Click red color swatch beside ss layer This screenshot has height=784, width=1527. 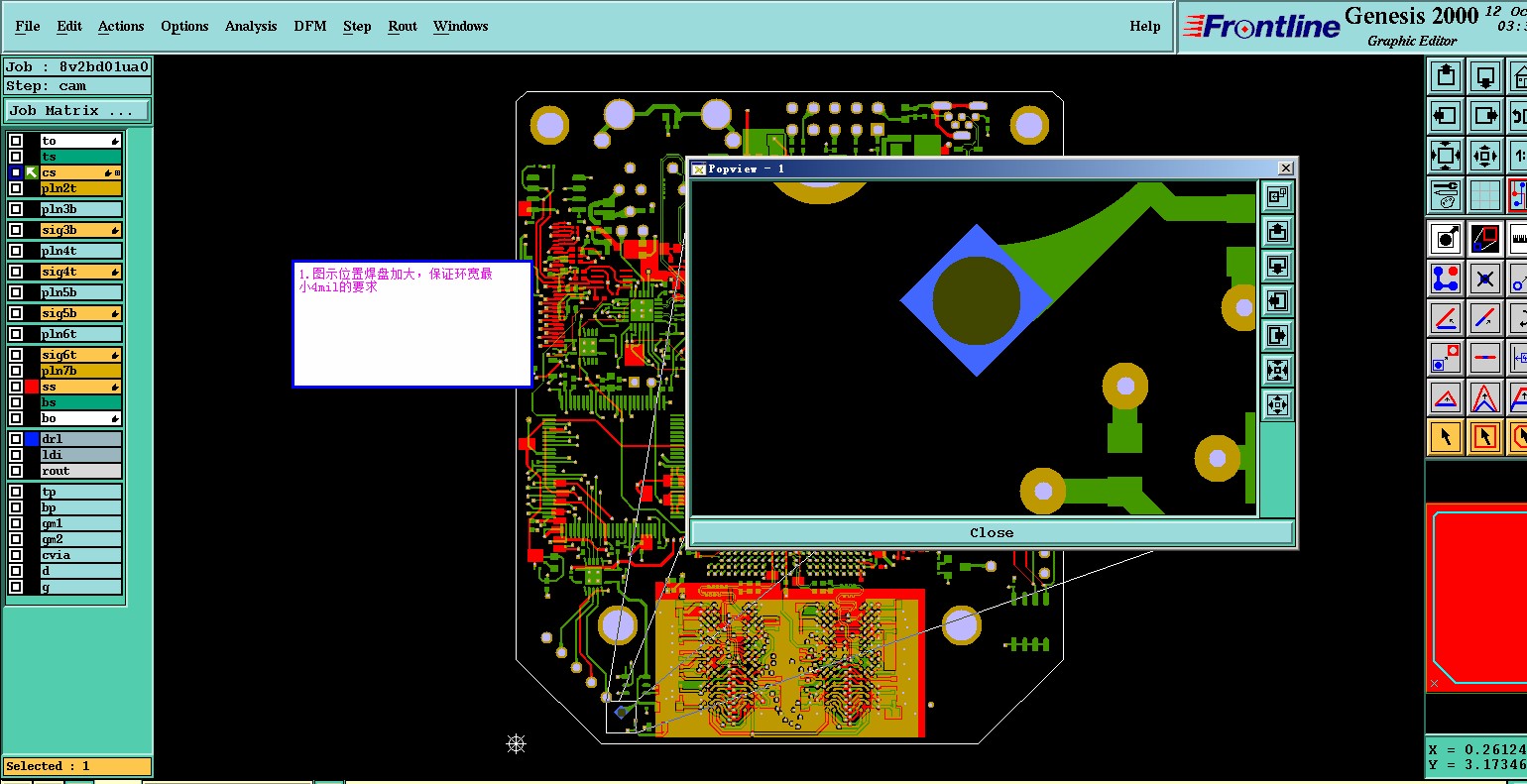32,387
